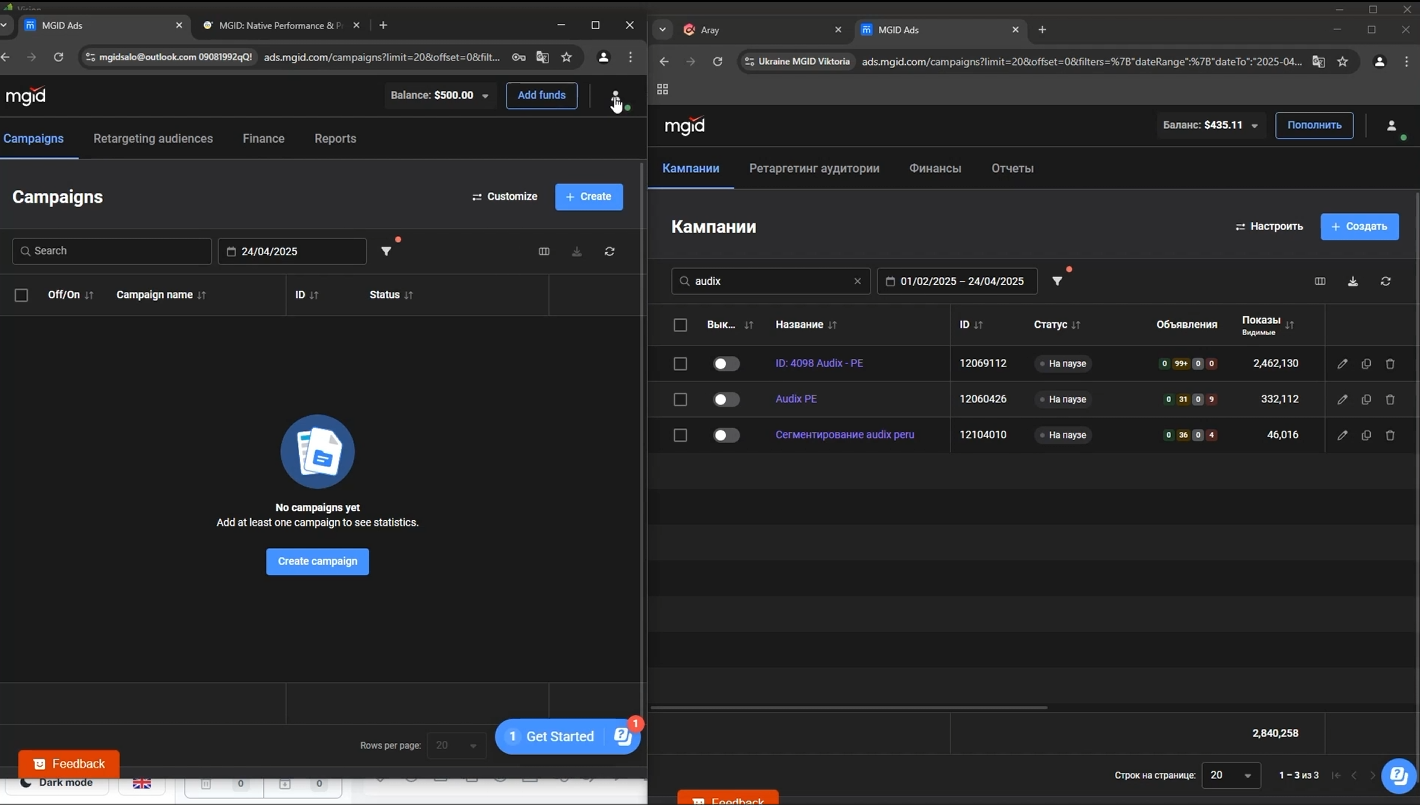This screenshot has width=1420, height=805.
Task: Translate page icon in right browser
Action: click(1318, 61)
